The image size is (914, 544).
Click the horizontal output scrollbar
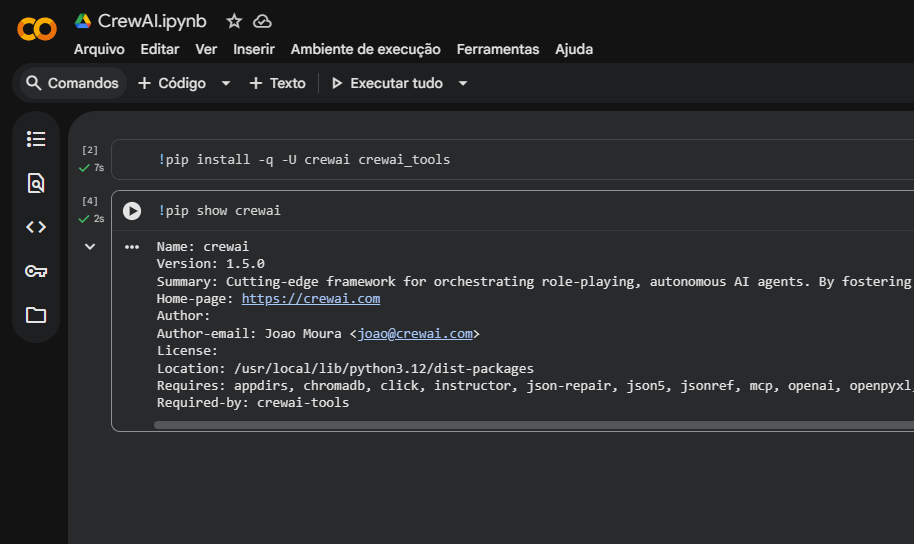point(533,425)
